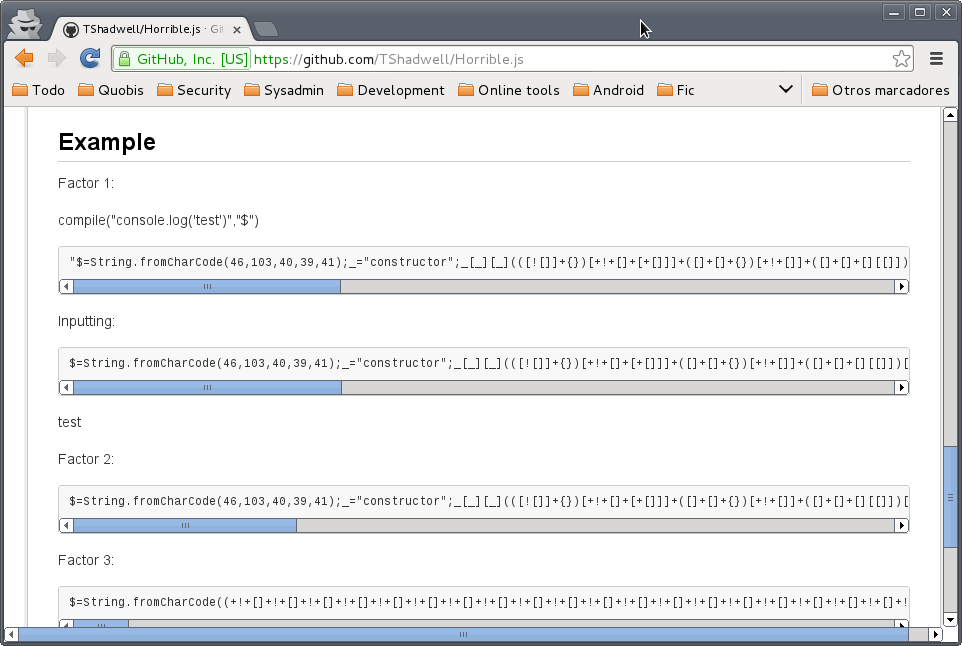Expand hidden bookmarks with the chevron
The image size is (962, 646).
785,89
